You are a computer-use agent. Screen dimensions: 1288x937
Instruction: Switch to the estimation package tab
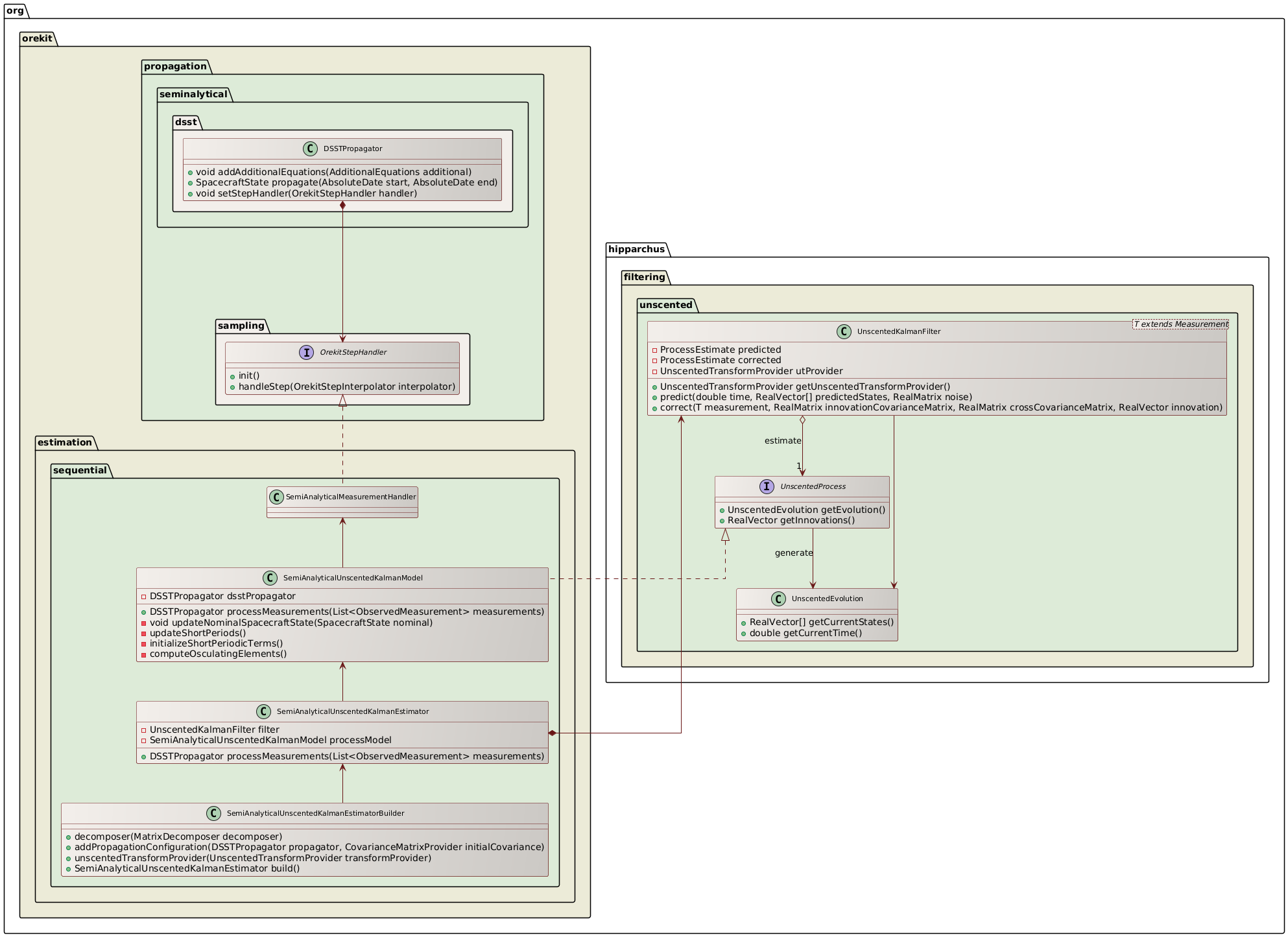[x=65, y=442]
